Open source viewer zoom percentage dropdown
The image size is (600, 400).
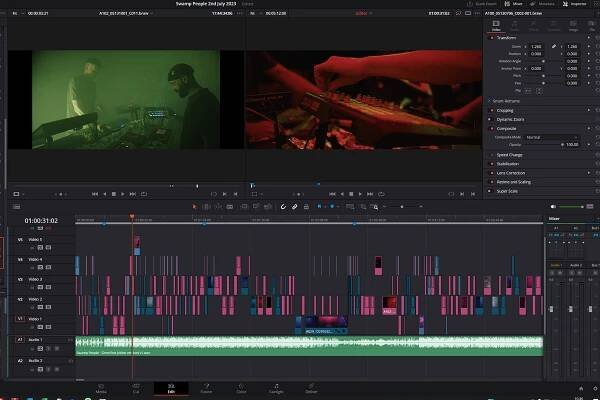pos(18,13)
